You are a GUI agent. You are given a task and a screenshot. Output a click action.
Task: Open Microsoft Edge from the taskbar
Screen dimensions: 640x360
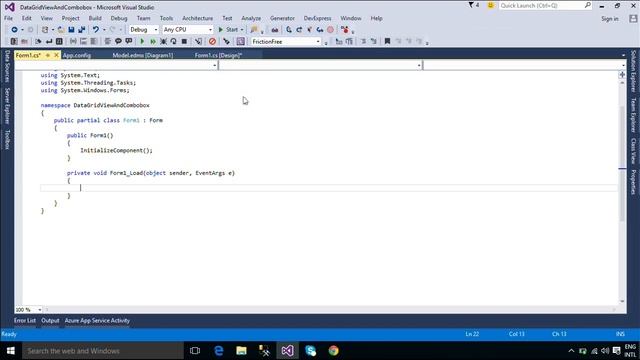tap(219, 351)
